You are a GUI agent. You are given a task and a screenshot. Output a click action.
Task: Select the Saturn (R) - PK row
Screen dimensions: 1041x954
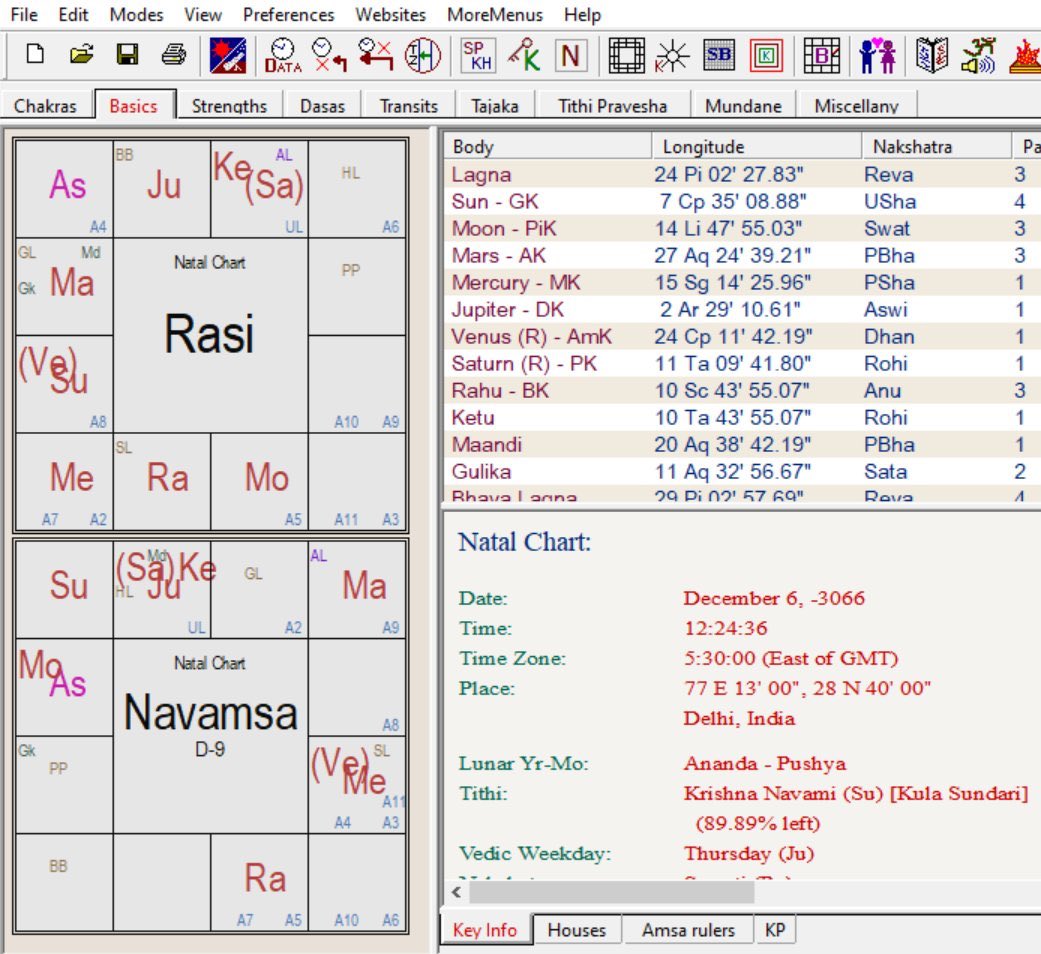(742, 363)
